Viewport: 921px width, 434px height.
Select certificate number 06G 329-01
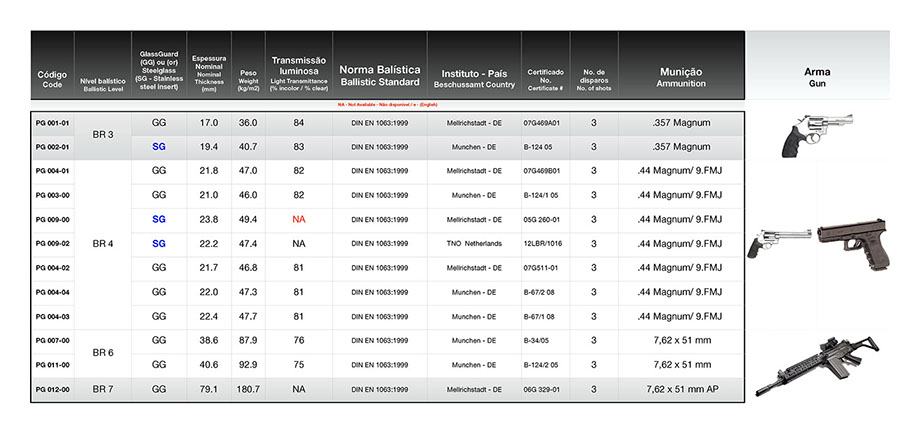coord(542,389)
